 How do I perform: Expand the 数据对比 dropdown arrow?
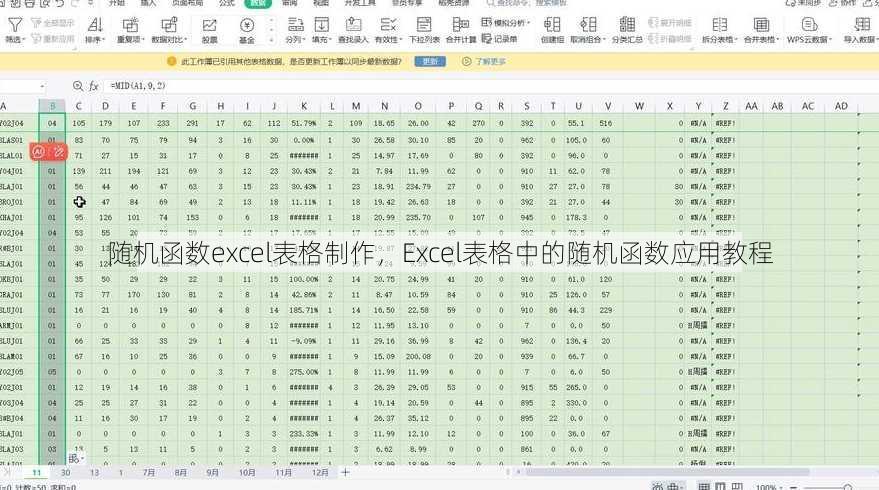coord(186,40)
